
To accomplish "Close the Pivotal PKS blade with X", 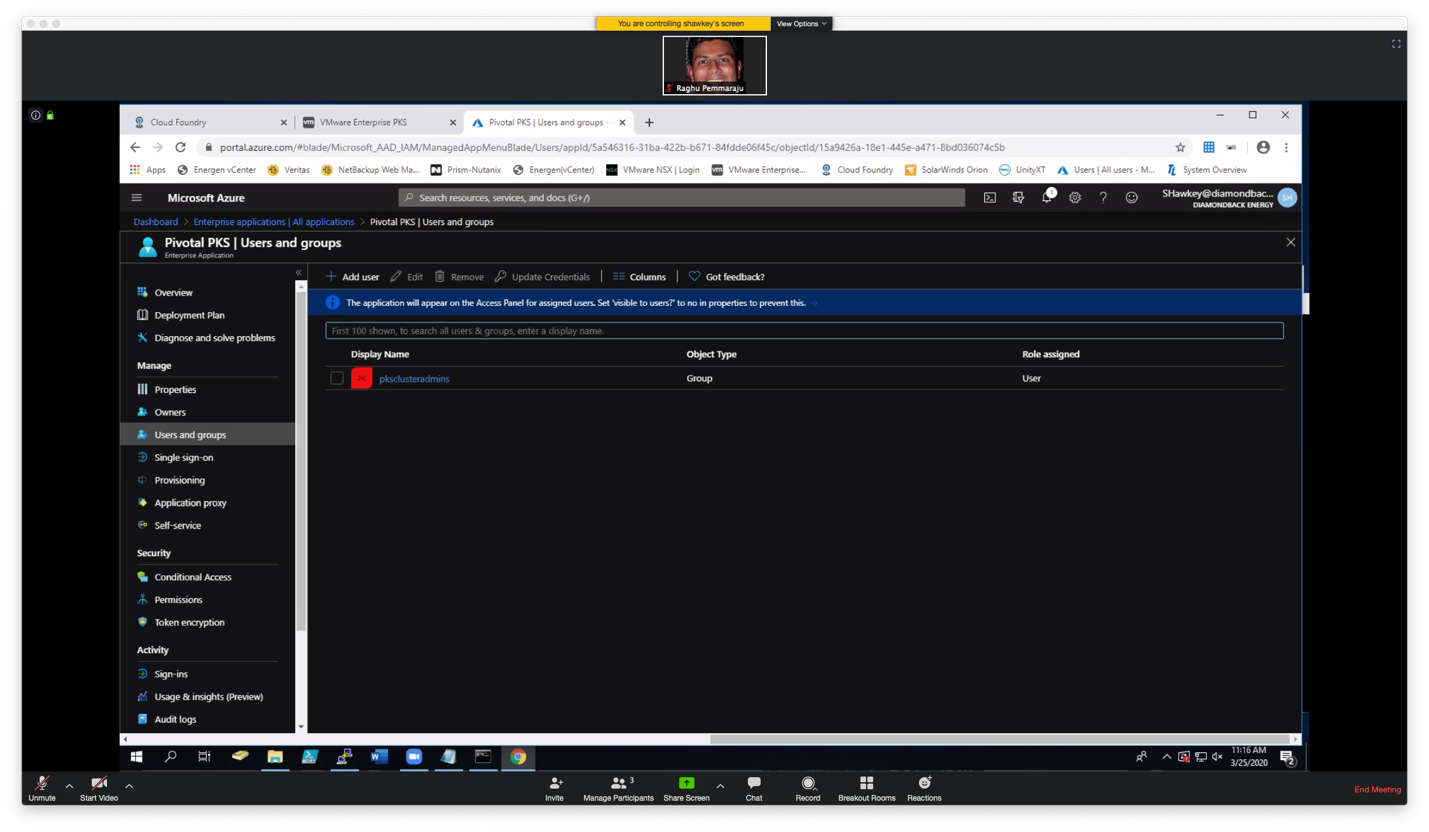I will (1290, 243).
